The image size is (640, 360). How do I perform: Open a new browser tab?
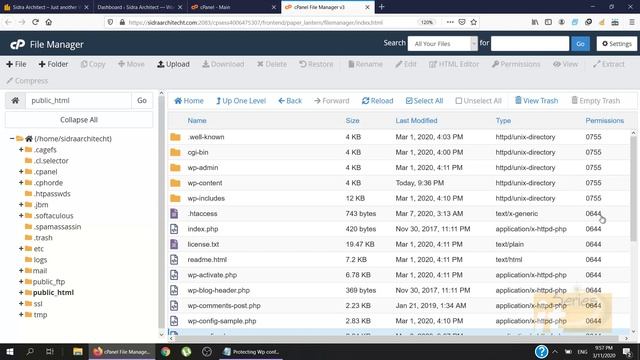coord(381,7)
